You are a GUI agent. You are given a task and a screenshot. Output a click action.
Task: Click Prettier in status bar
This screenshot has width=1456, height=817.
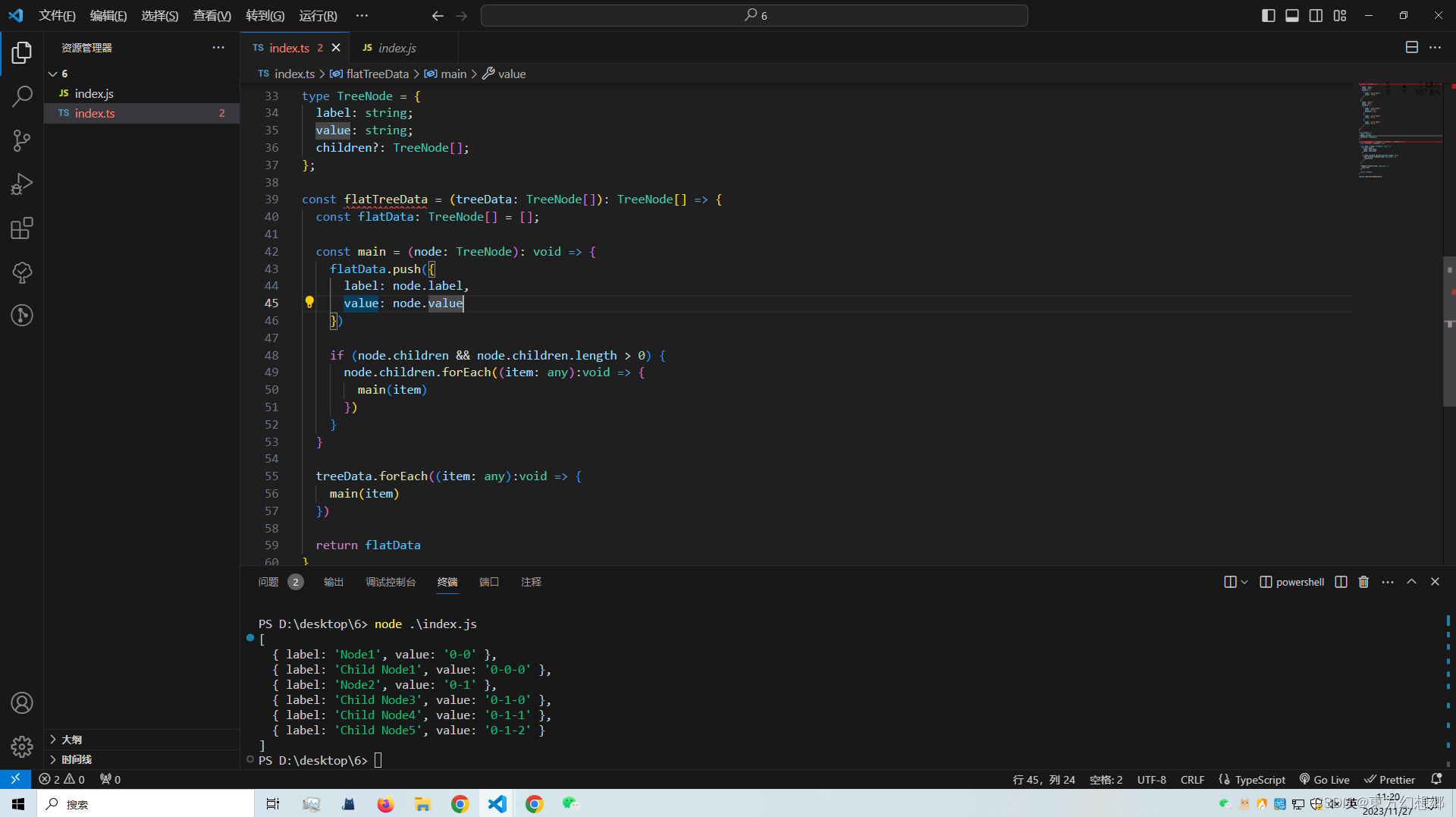pyautogui.click(x=1390, y=780)
